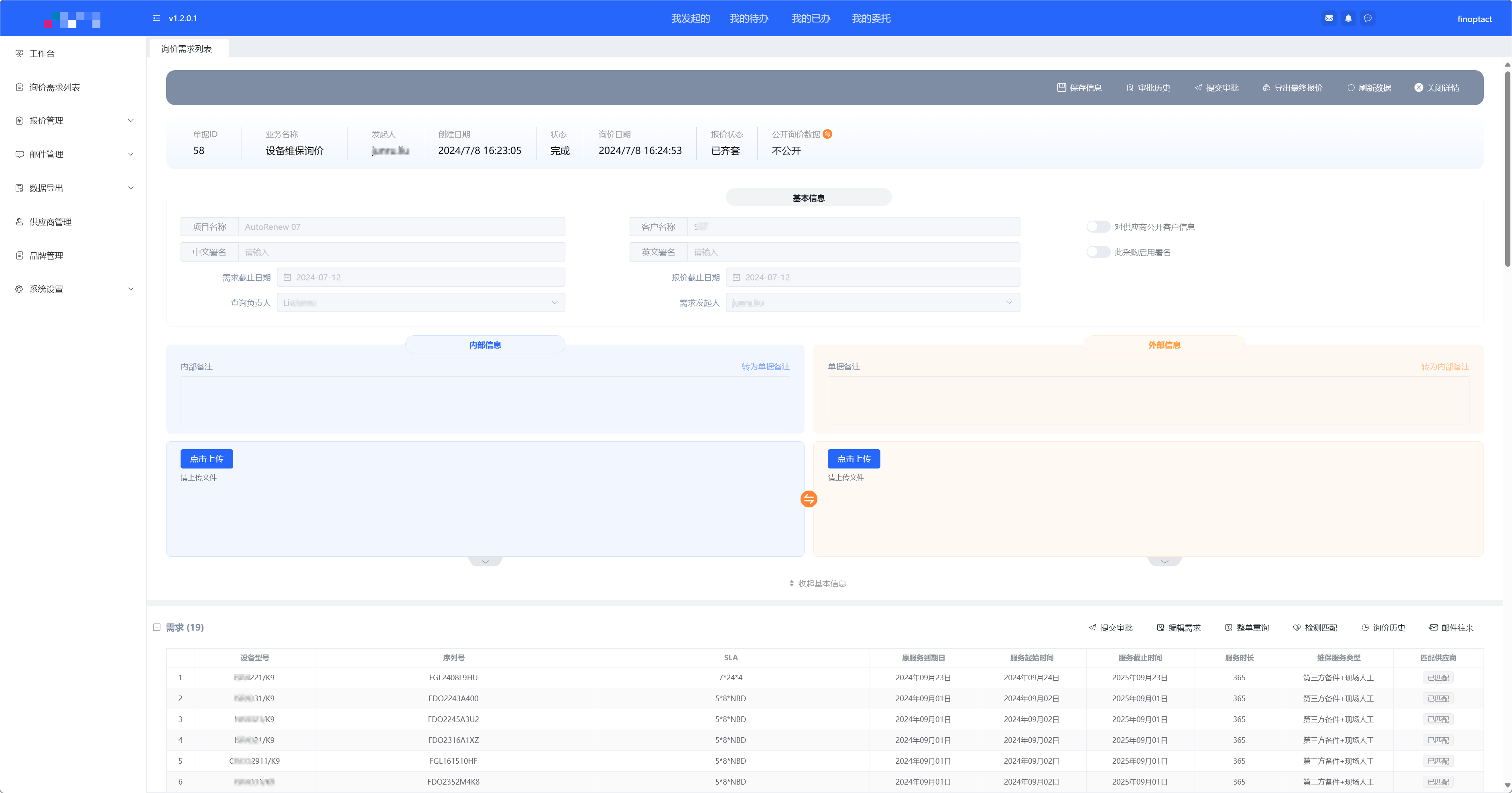Screen dimensions: 1512x793
Task: Open the chat message icon in header
Action: (1368, 18)
